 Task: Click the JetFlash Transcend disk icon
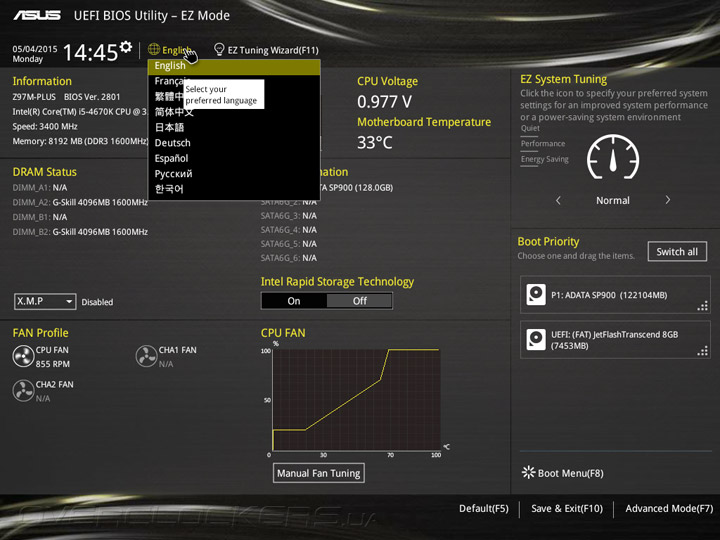coord(536,340)
